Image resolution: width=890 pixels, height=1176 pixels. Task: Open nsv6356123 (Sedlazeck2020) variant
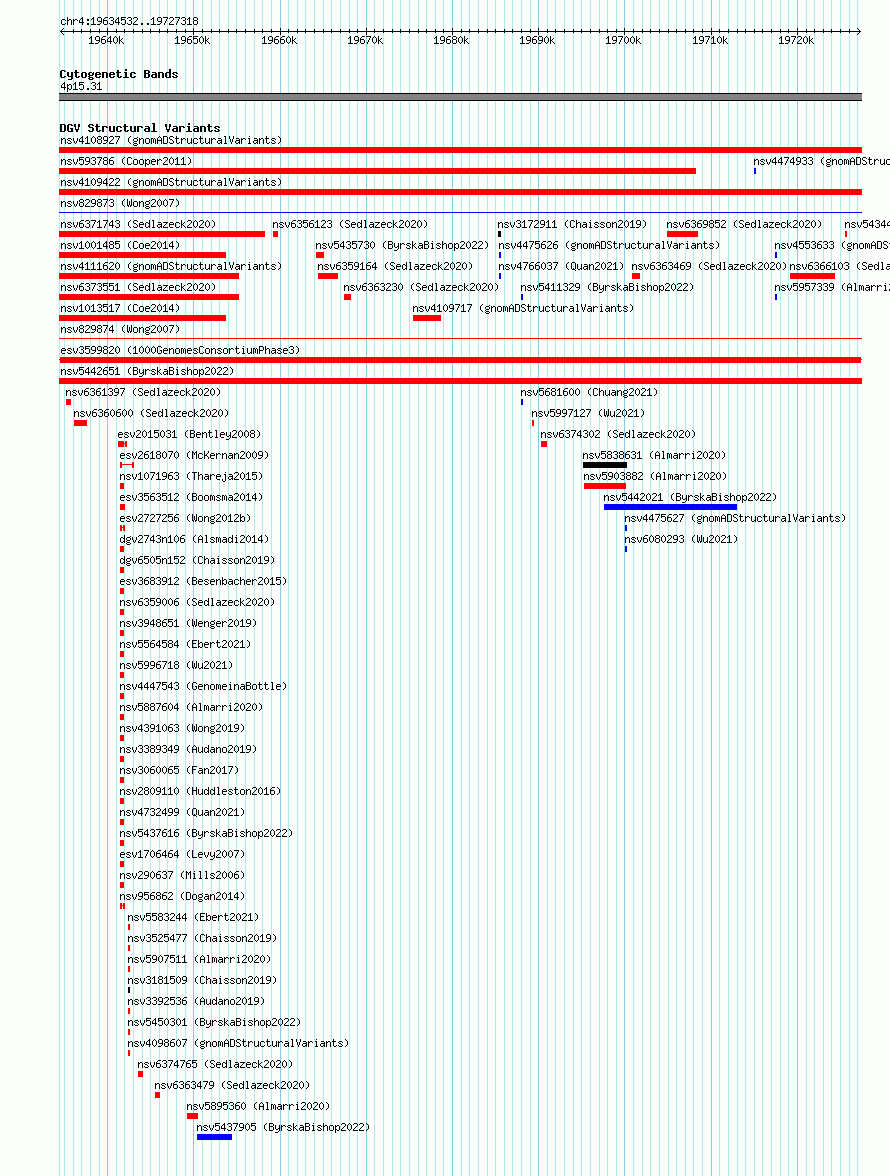click(x=350, y=224)
